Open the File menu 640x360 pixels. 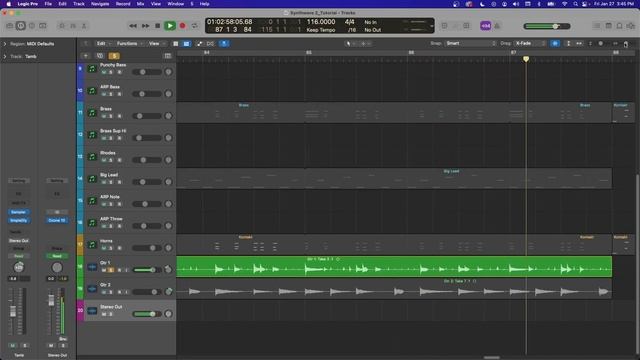pyautogui.click(x=48, y=4)
